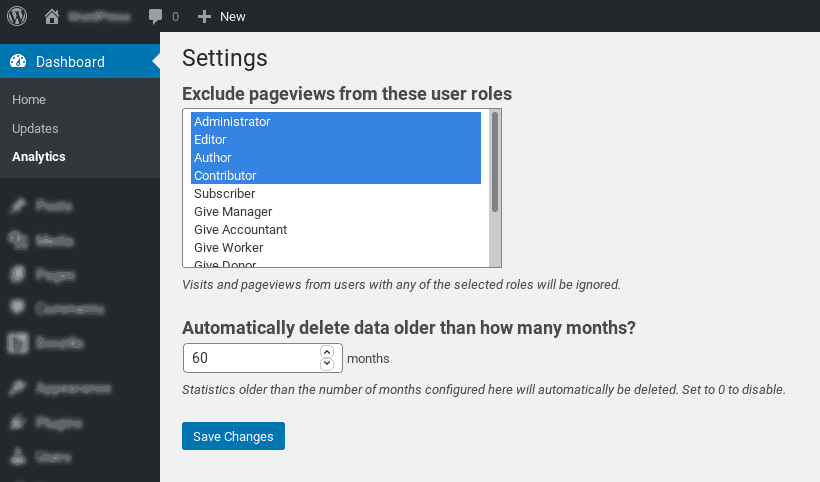820x482 pixels.
Task: Deselect the Administrator role
Action: coord(232,122)
